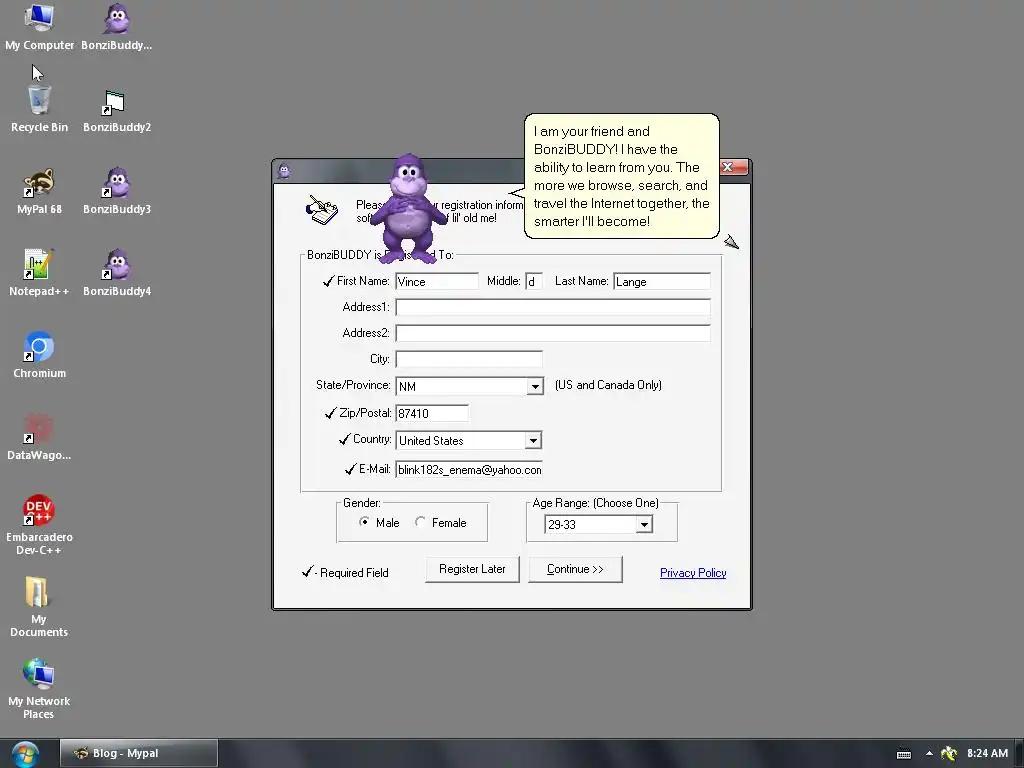This screenshot has width=1024, height=768.
Task: Open the State/Province dropdown
Action: (x=535, y=386)
